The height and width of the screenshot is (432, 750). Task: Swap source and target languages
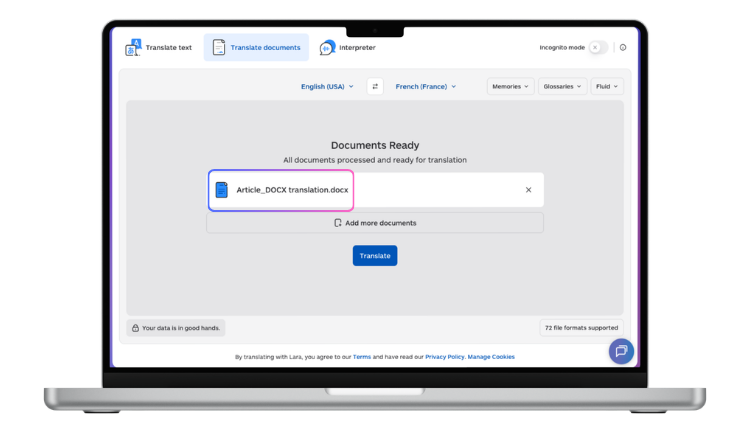coord(375,87)
